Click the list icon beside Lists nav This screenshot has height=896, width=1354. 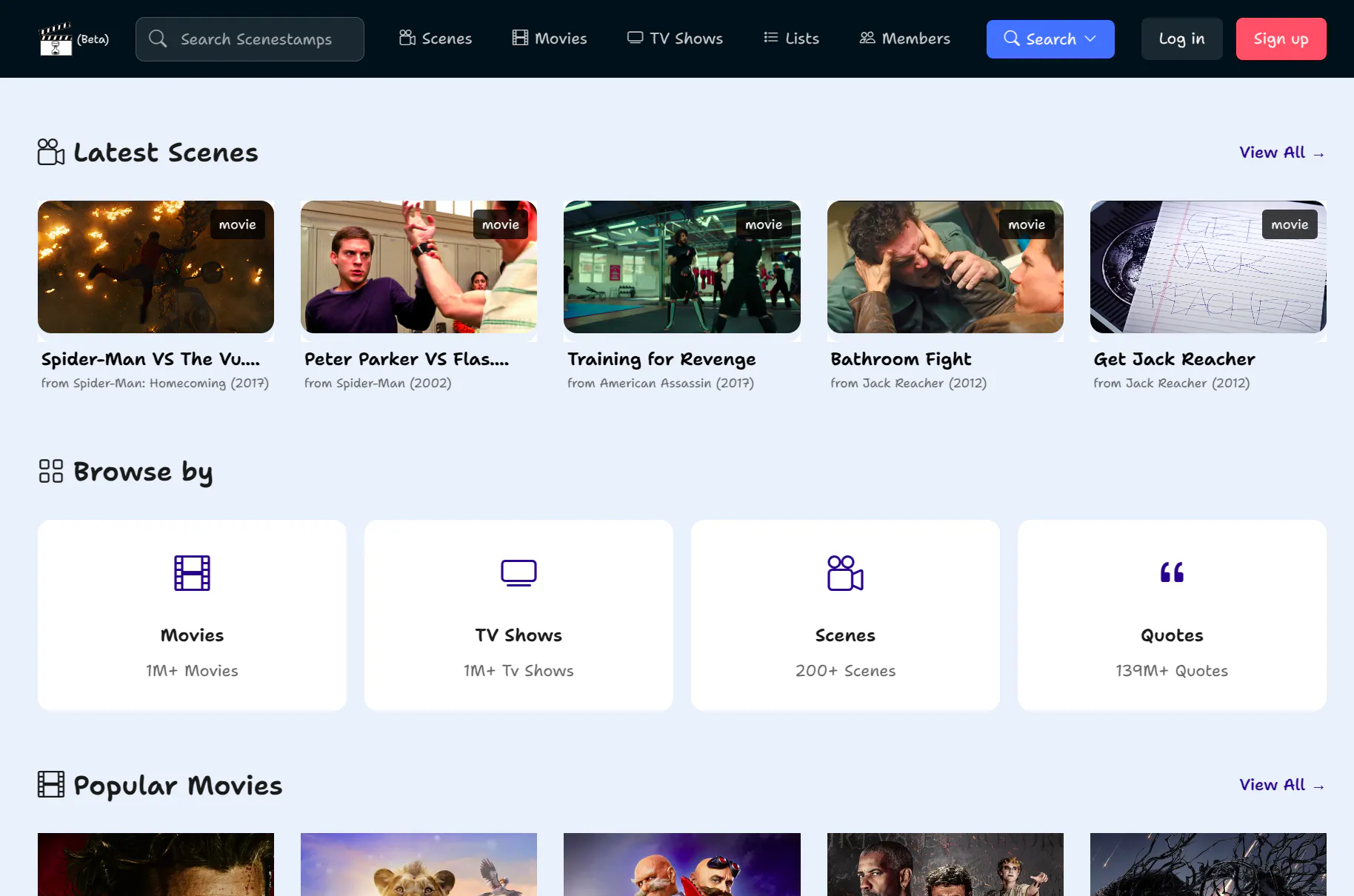coord(771,37)
